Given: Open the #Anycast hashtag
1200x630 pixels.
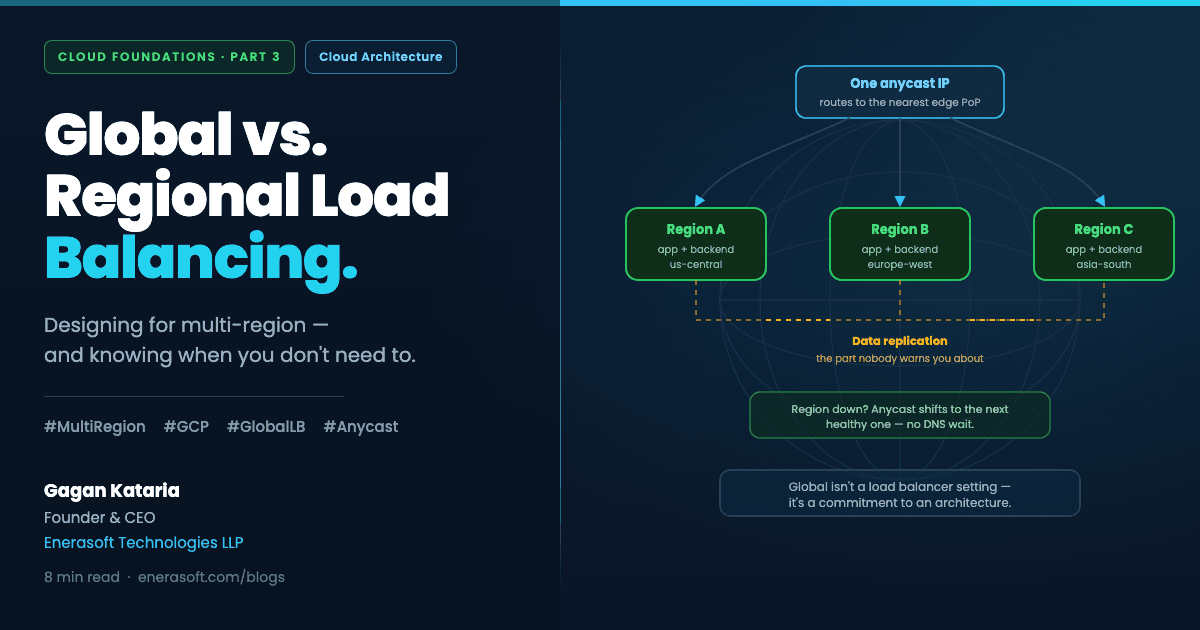Looking at the screenshot, I should tap(361, 427).
